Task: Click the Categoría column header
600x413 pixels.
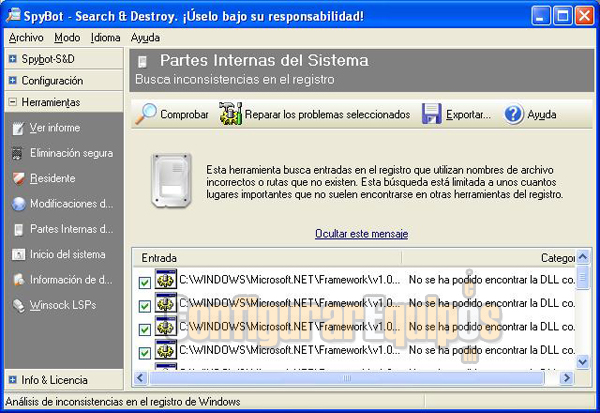Action: 489,258
